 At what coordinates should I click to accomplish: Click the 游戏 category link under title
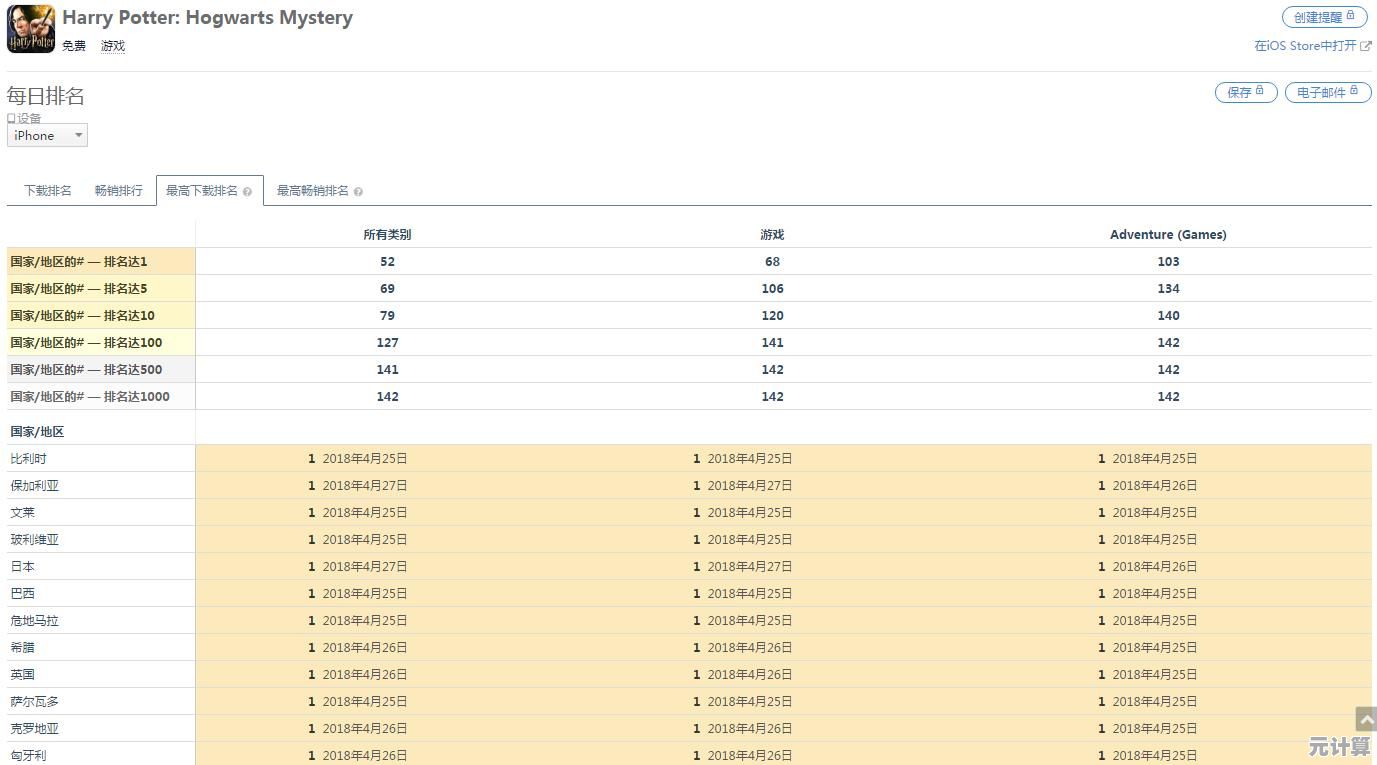click(113, 46)
